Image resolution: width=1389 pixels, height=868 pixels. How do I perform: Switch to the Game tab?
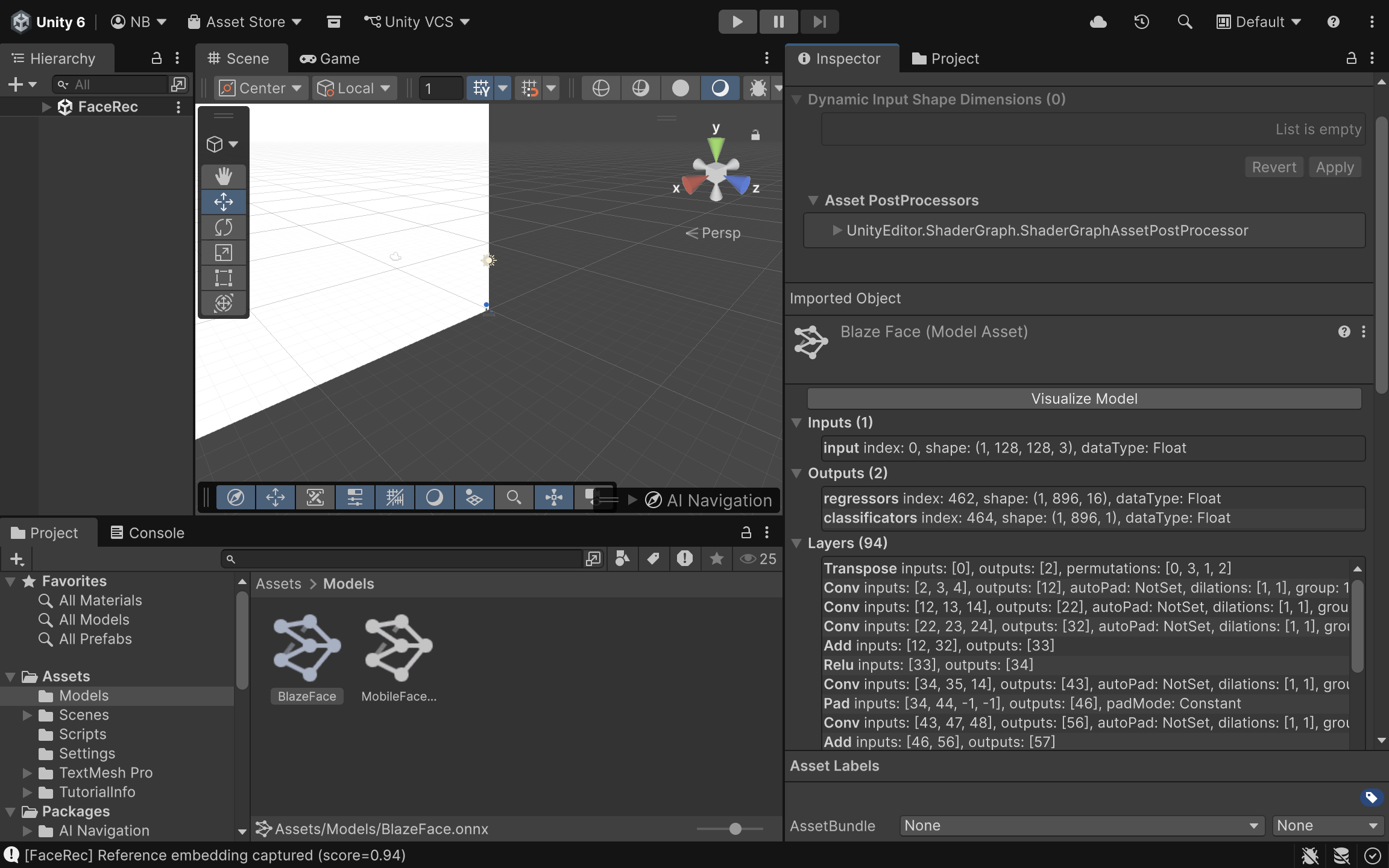pos(329,58)
